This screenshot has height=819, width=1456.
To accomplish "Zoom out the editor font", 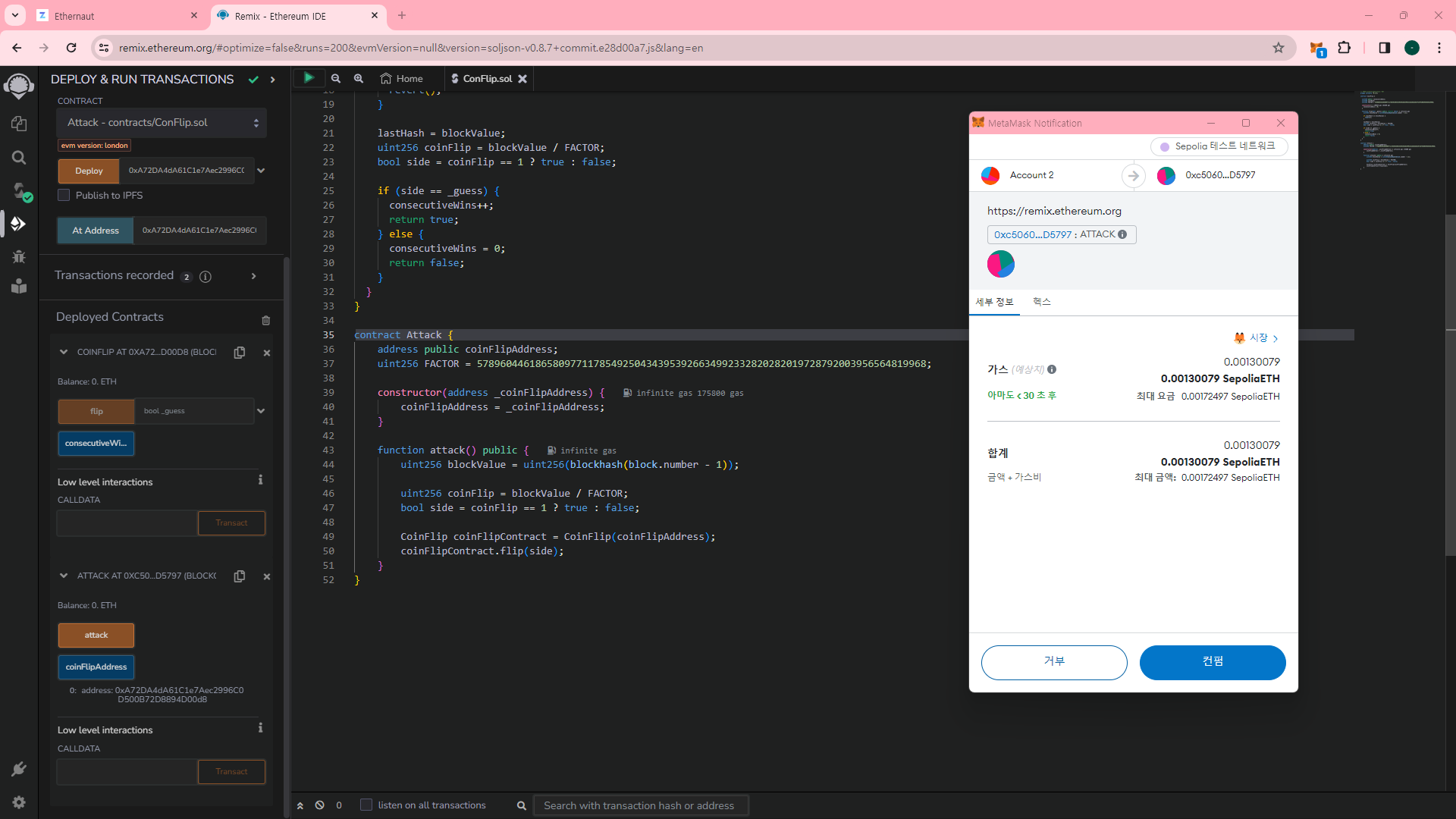I will [x=336, y=78].
